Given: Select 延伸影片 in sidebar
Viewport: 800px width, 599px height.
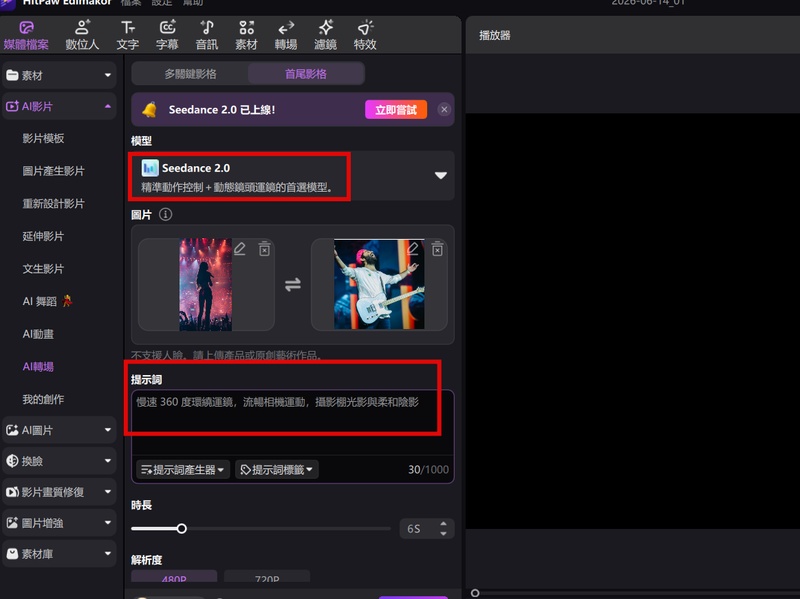Looking at the screenshot, I should coord(43,236).
